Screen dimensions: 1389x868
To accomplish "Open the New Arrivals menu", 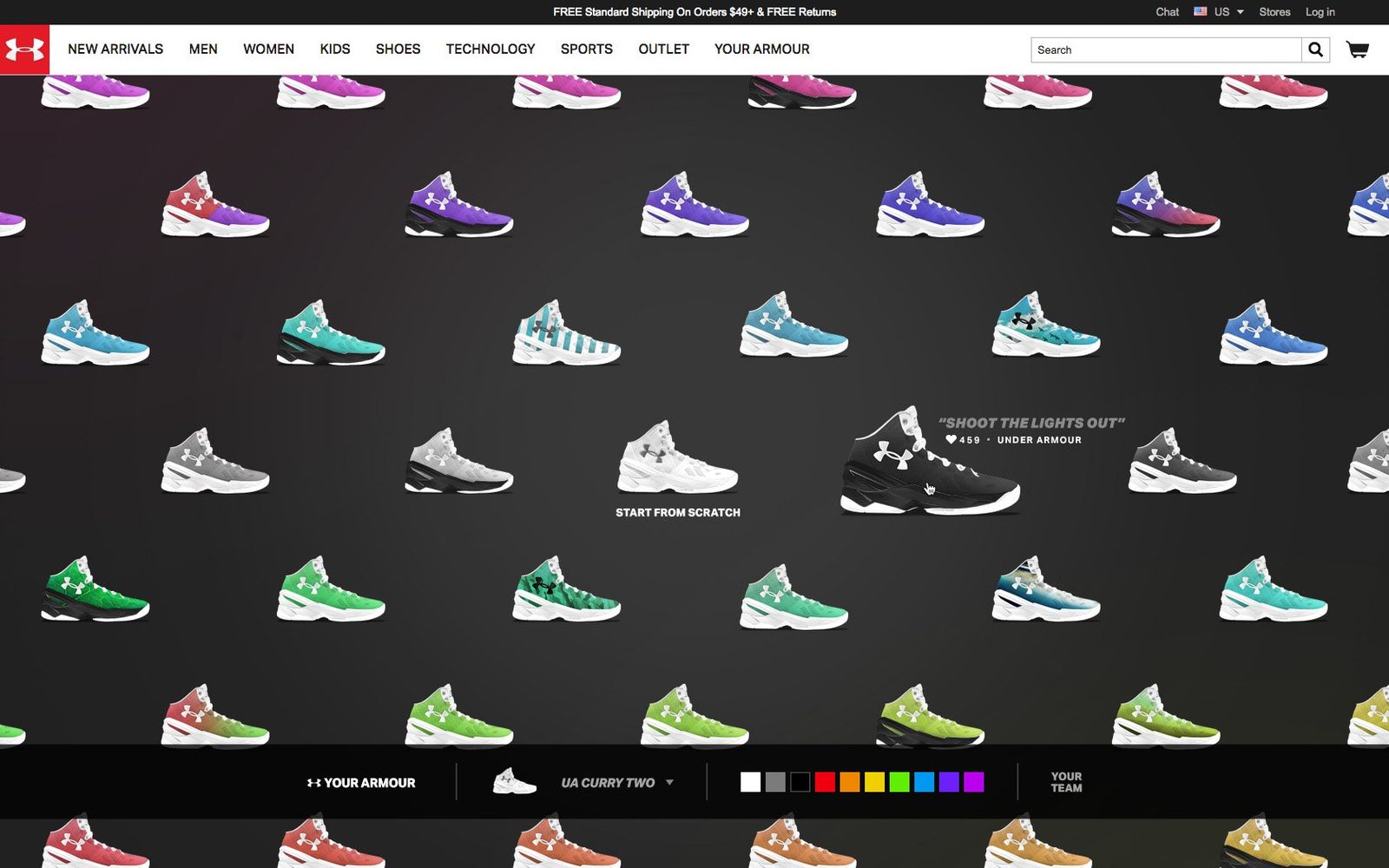I will coord(115,49).
